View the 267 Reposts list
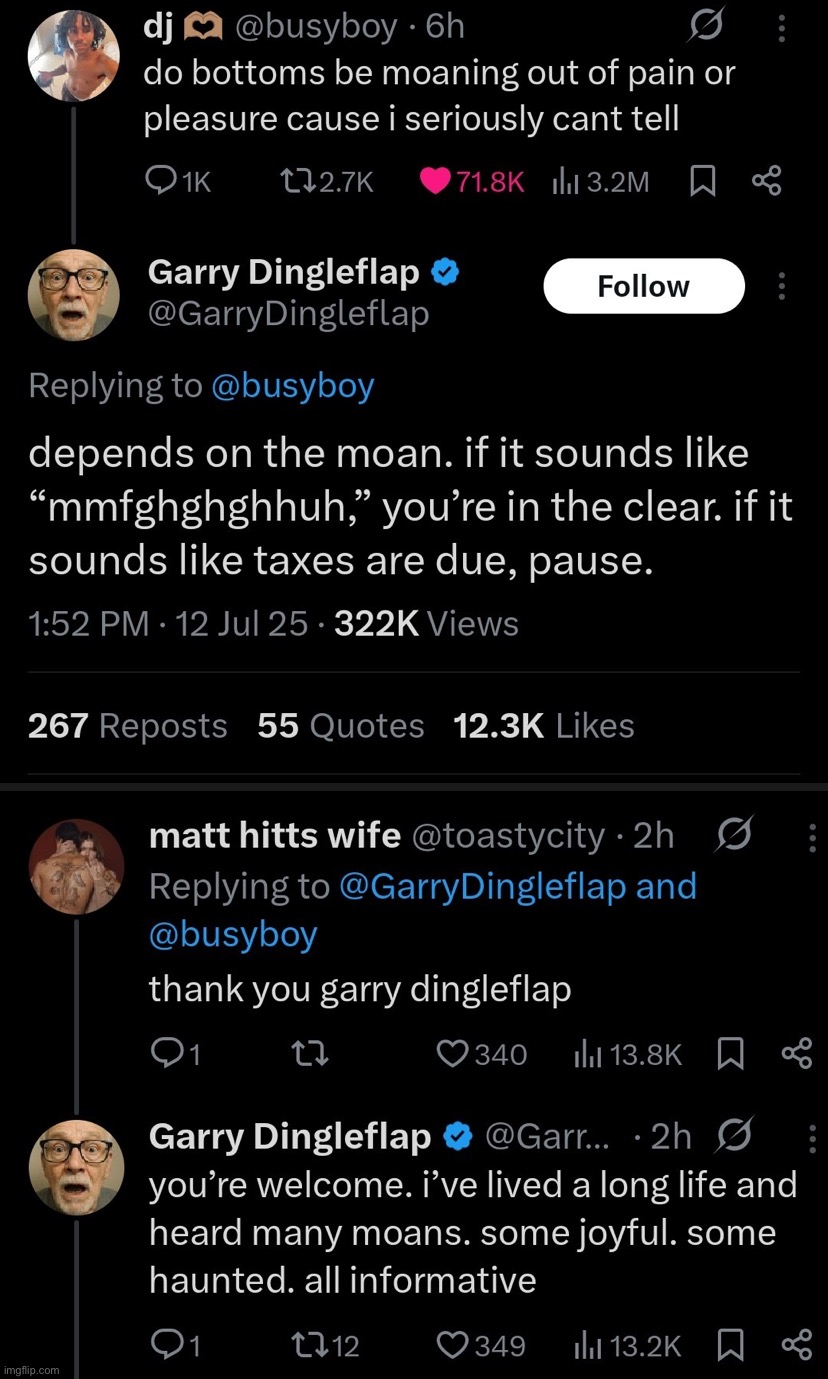Image resolution: width=828 pixels, height=1379 pixels. 128,725
